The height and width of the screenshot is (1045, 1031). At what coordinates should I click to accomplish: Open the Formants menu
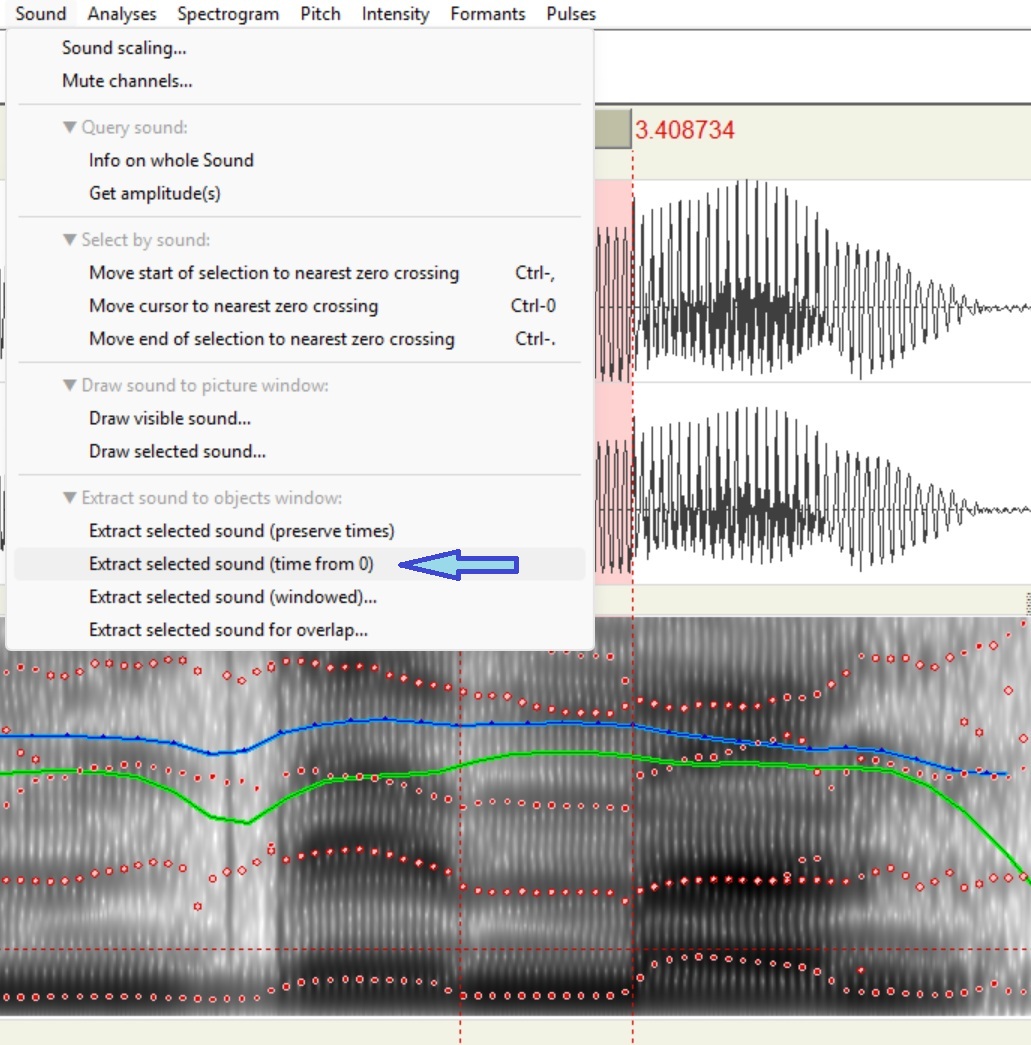[487, 14]
